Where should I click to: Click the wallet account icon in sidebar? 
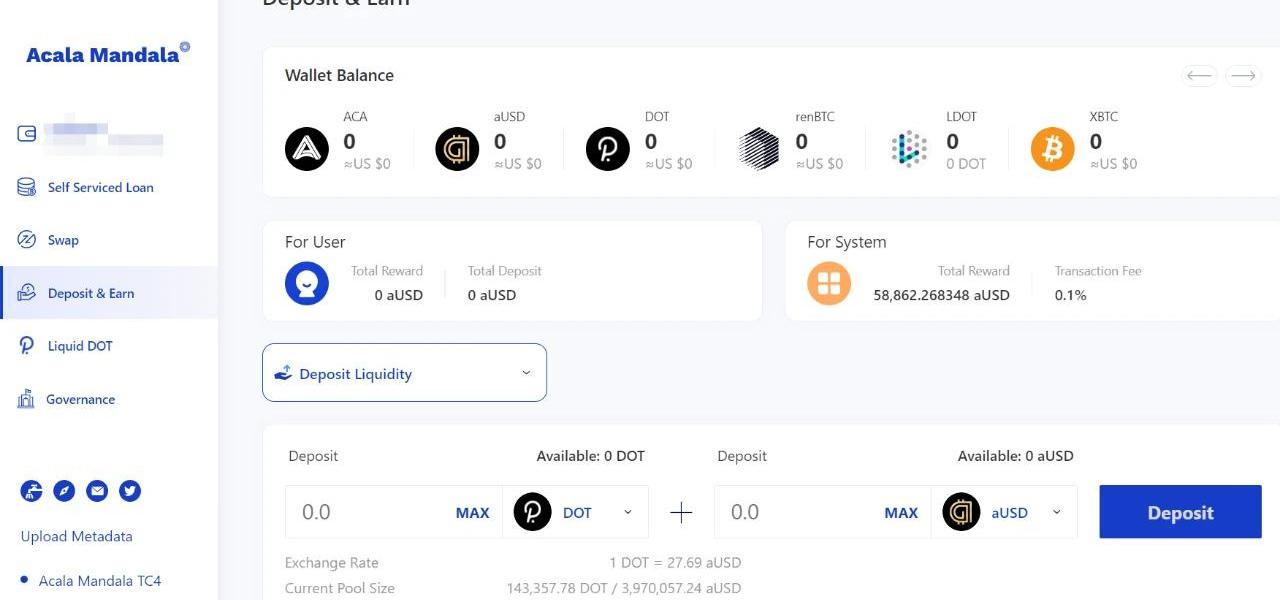pos(27,134)
